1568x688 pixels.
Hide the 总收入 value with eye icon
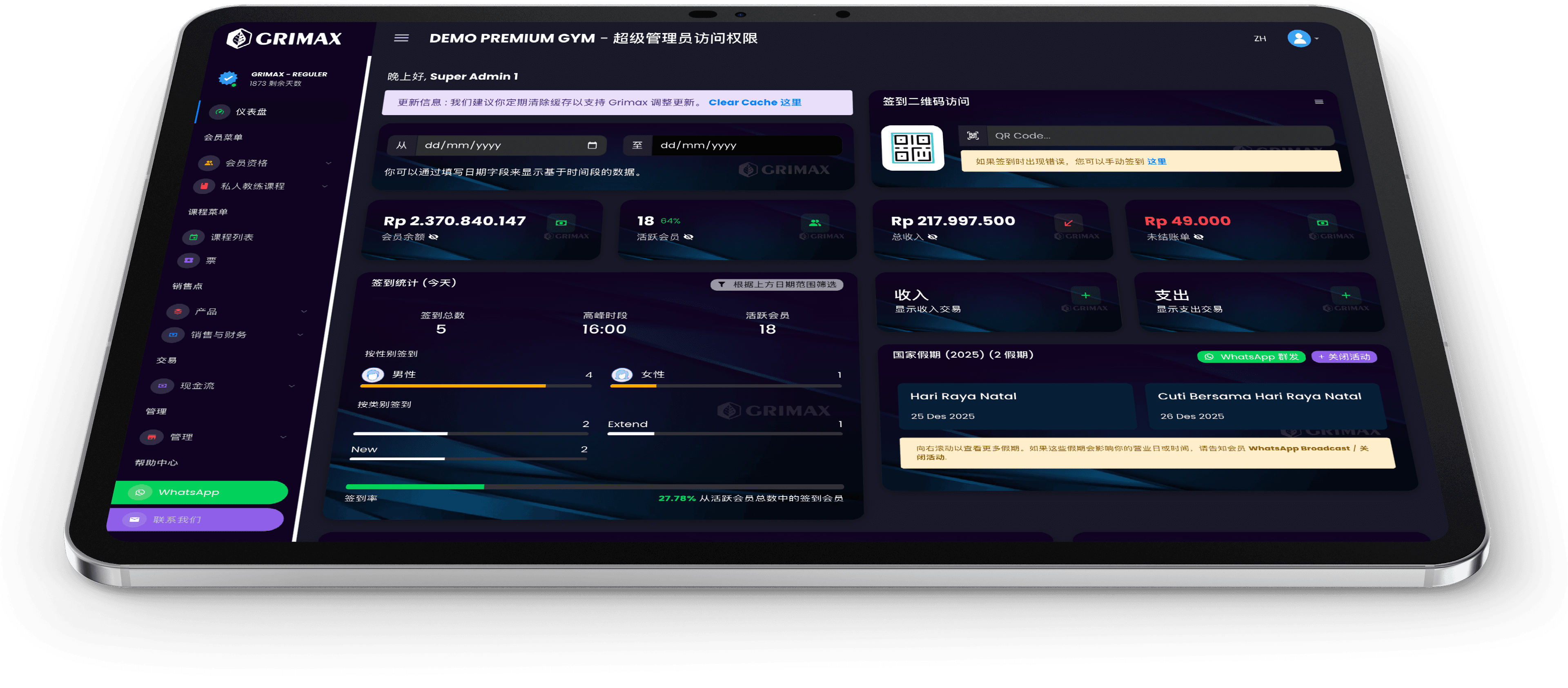click(933, 237)
